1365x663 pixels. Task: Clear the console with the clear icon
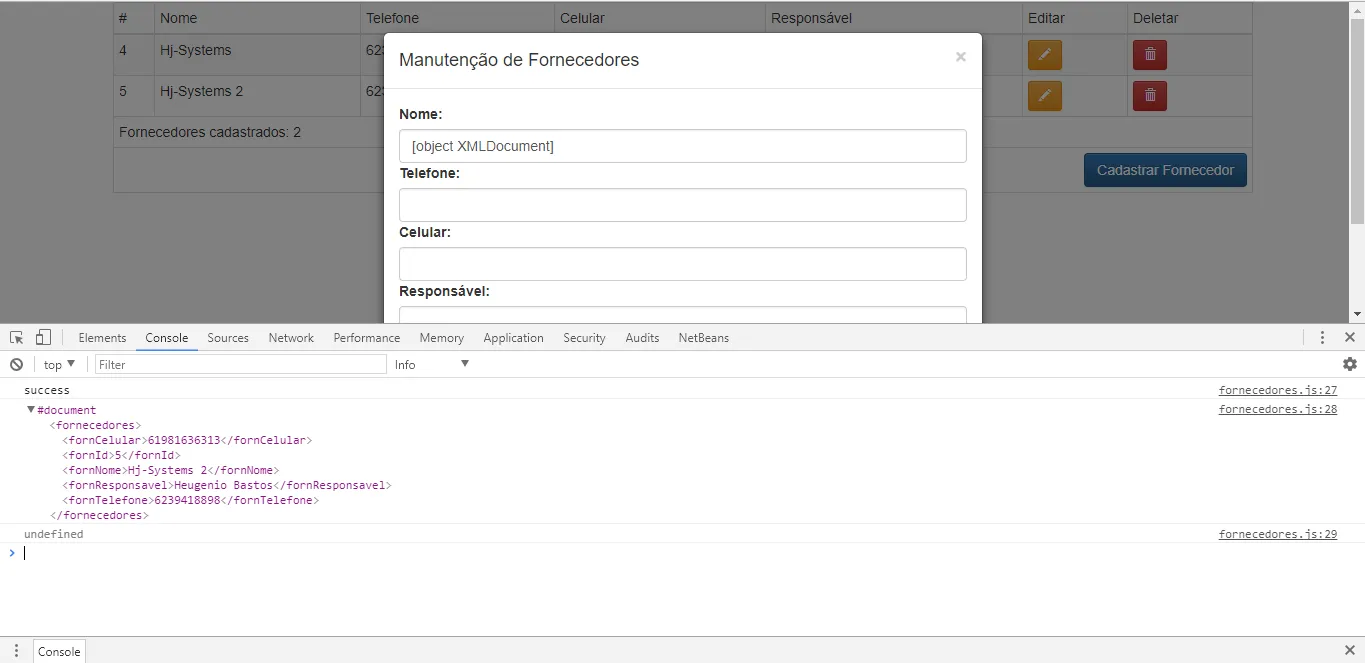16,365
